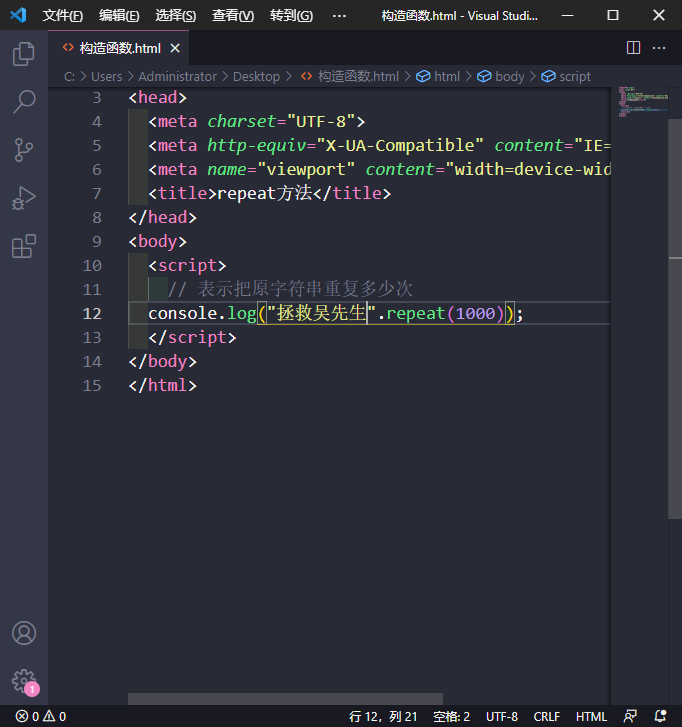Open the Source Control view
This screenshot has width=682, height=727.
click(x=24, y=150)
